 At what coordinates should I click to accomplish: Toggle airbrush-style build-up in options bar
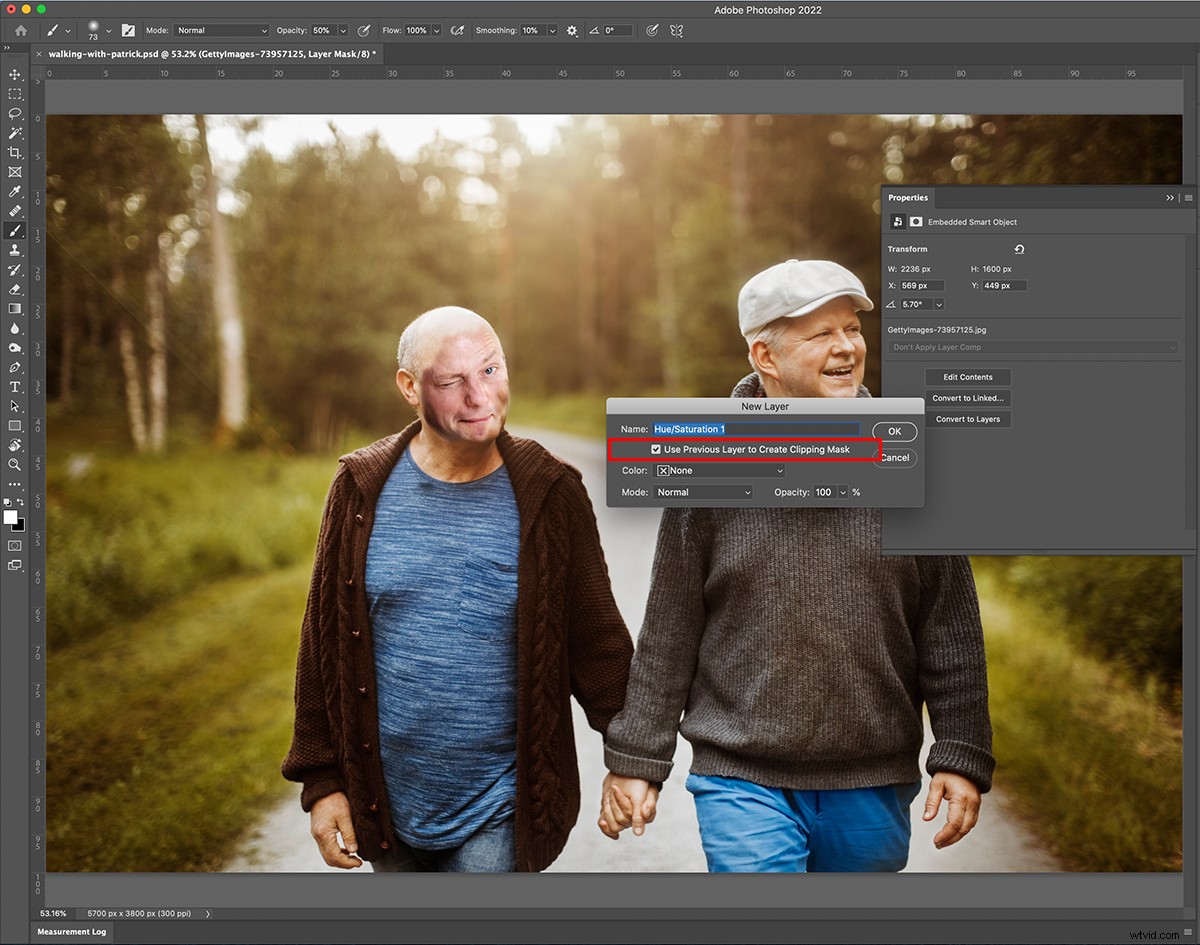pos(457,30)
